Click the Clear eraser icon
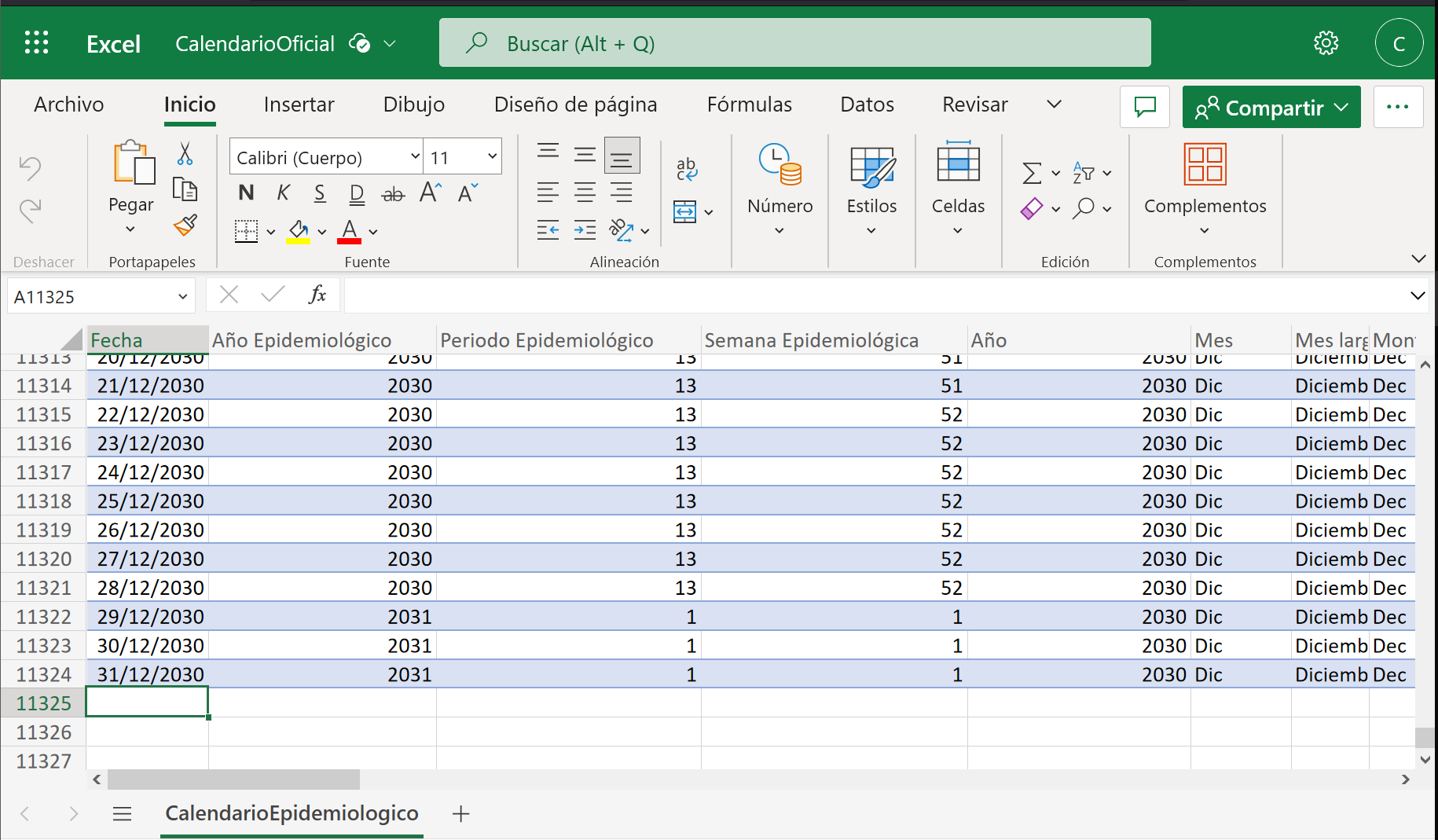The width and height of the screenshot is (1438, 840). click(1032, 208)
